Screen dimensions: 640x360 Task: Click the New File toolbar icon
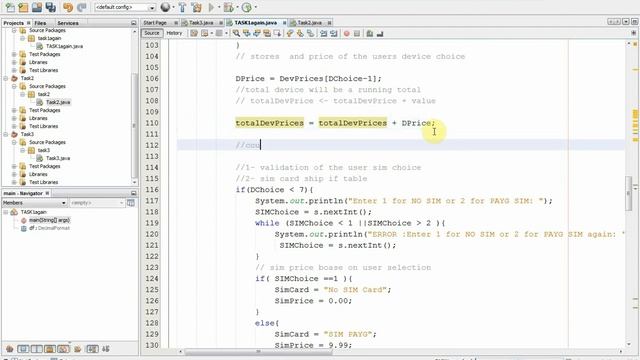coord(10,7)
